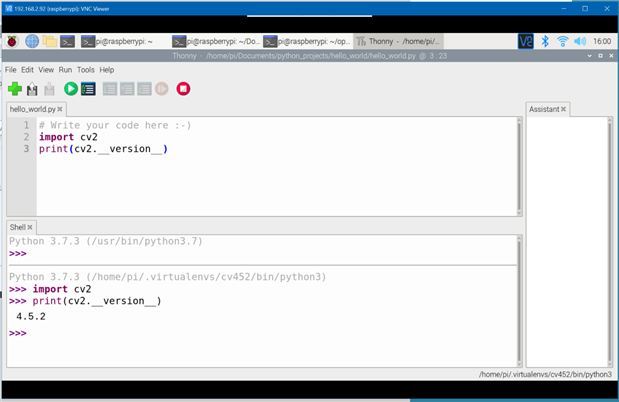
Task: Close the hello_world.py editor tab
Action: pyautogui.click(x=61, y=109)
